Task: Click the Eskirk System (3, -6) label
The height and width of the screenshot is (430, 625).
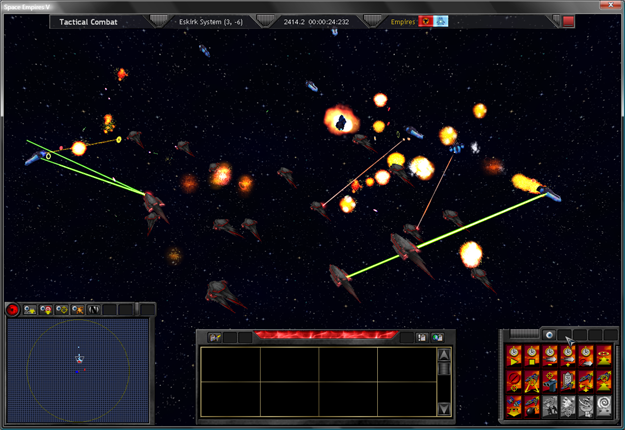Action: pos(211,22)
